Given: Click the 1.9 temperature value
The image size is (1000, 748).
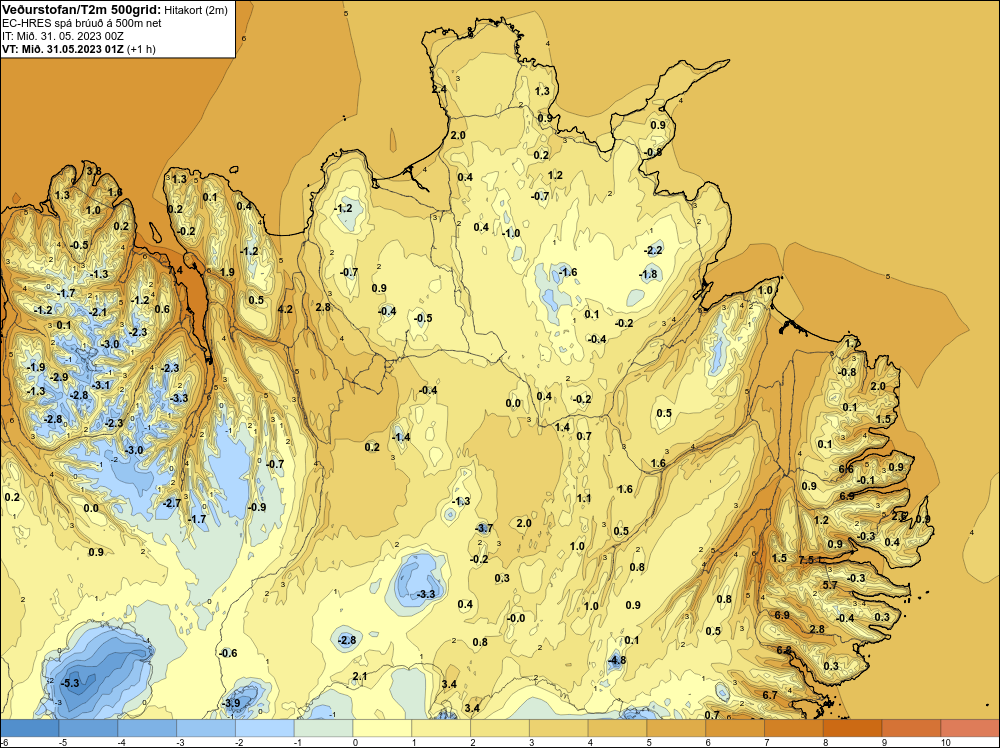Looking at the screenshot, I should (227, 272).
